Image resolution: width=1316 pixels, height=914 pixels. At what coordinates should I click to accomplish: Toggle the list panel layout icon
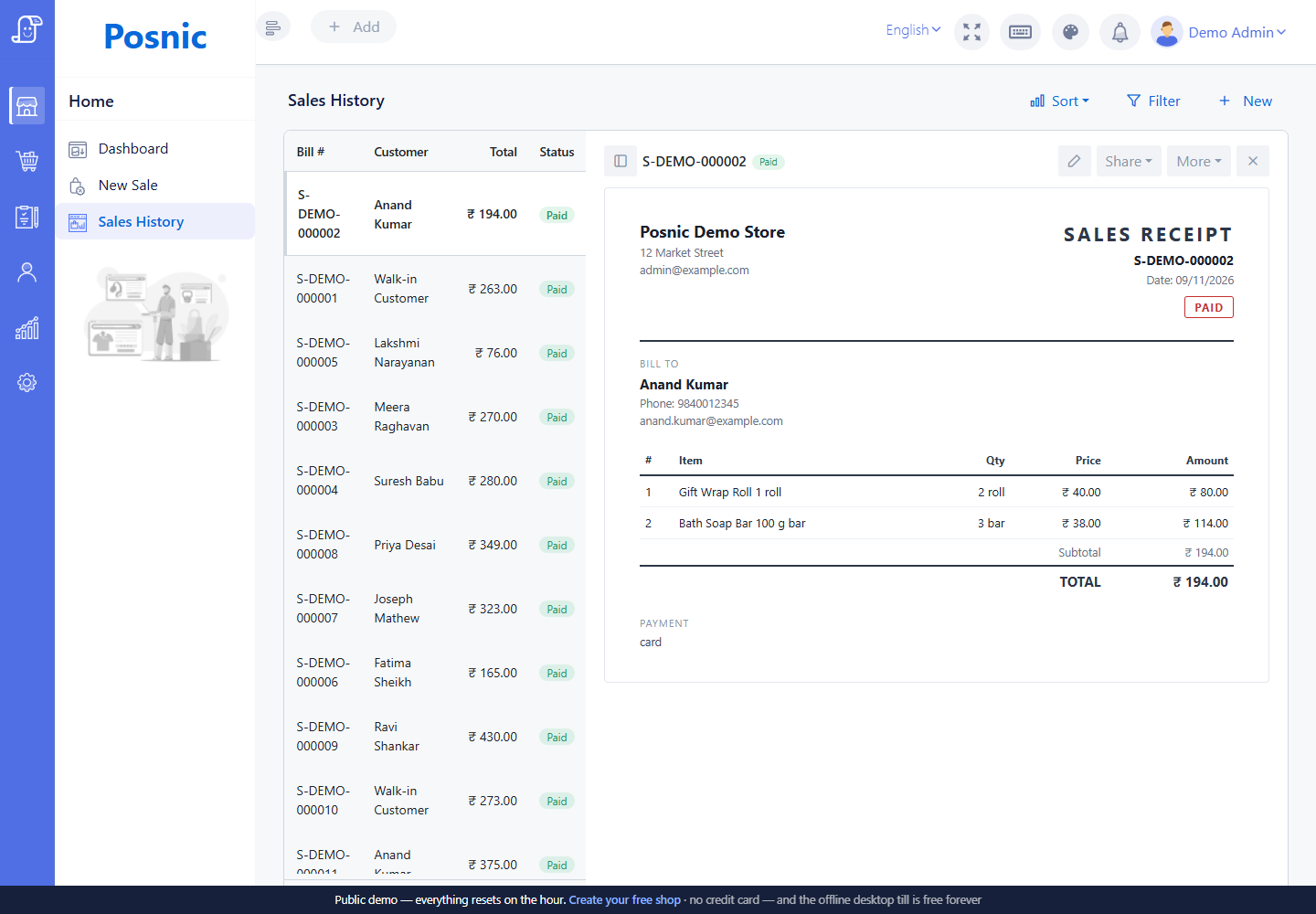point(621,161)
